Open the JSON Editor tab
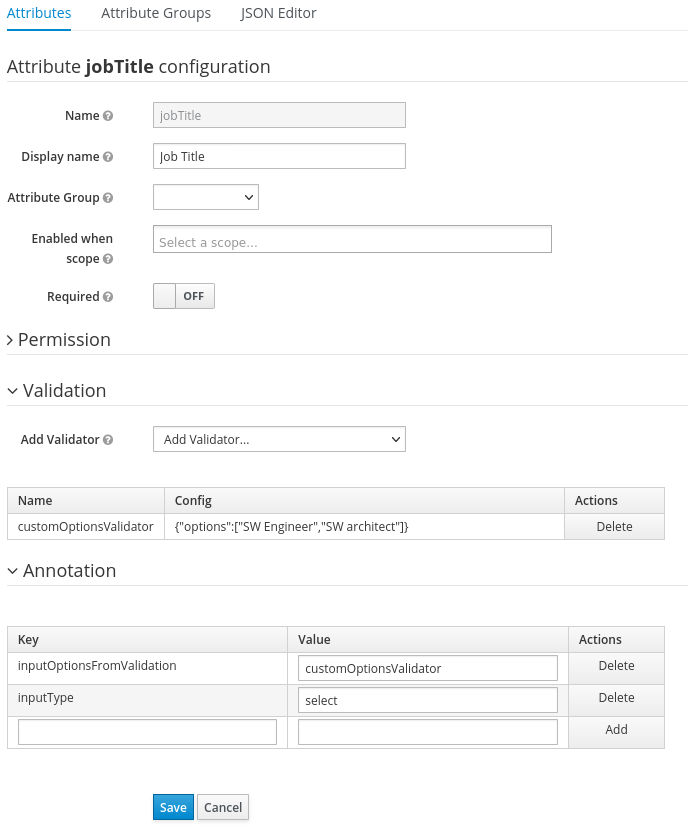The width and height of the screenshot is (688, 828). 277,13
